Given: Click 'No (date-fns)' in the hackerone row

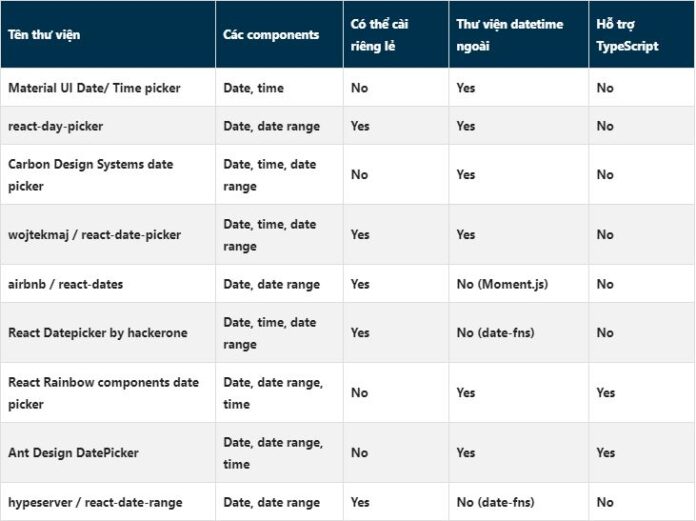Looking at the screenshot, I should pos(495,333).
